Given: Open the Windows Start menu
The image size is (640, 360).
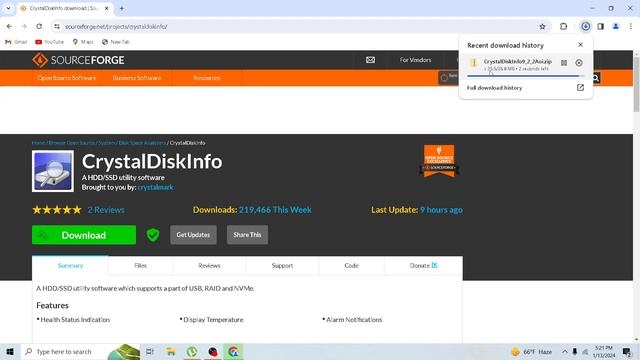Looking at the screenshot, I should pyautogui.click(x=10, y=351).
